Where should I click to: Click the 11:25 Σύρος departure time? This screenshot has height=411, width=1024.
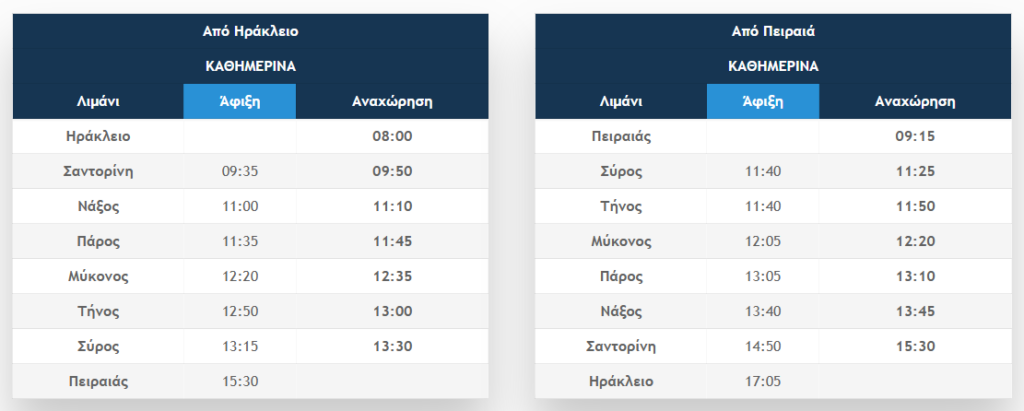coord(915,171)
